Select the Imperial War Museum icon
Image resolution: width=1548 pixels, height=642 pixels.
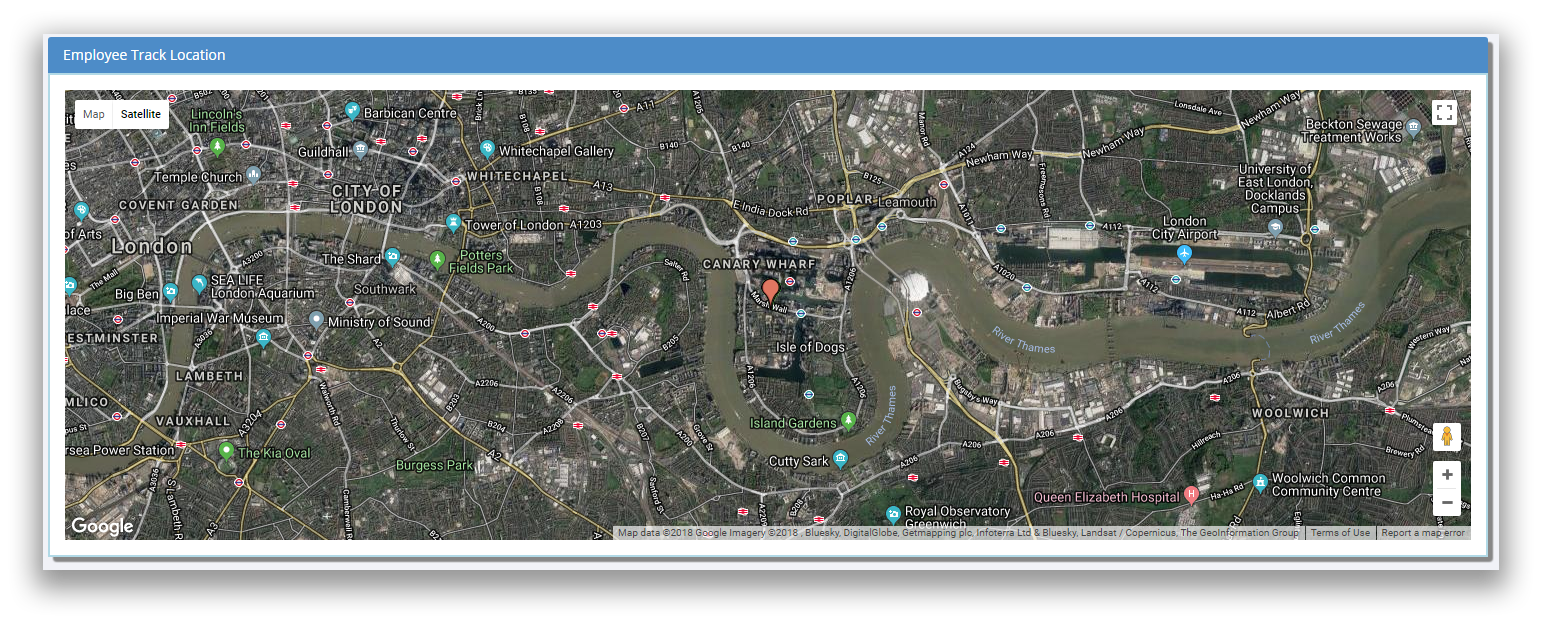tap(263, 338)
